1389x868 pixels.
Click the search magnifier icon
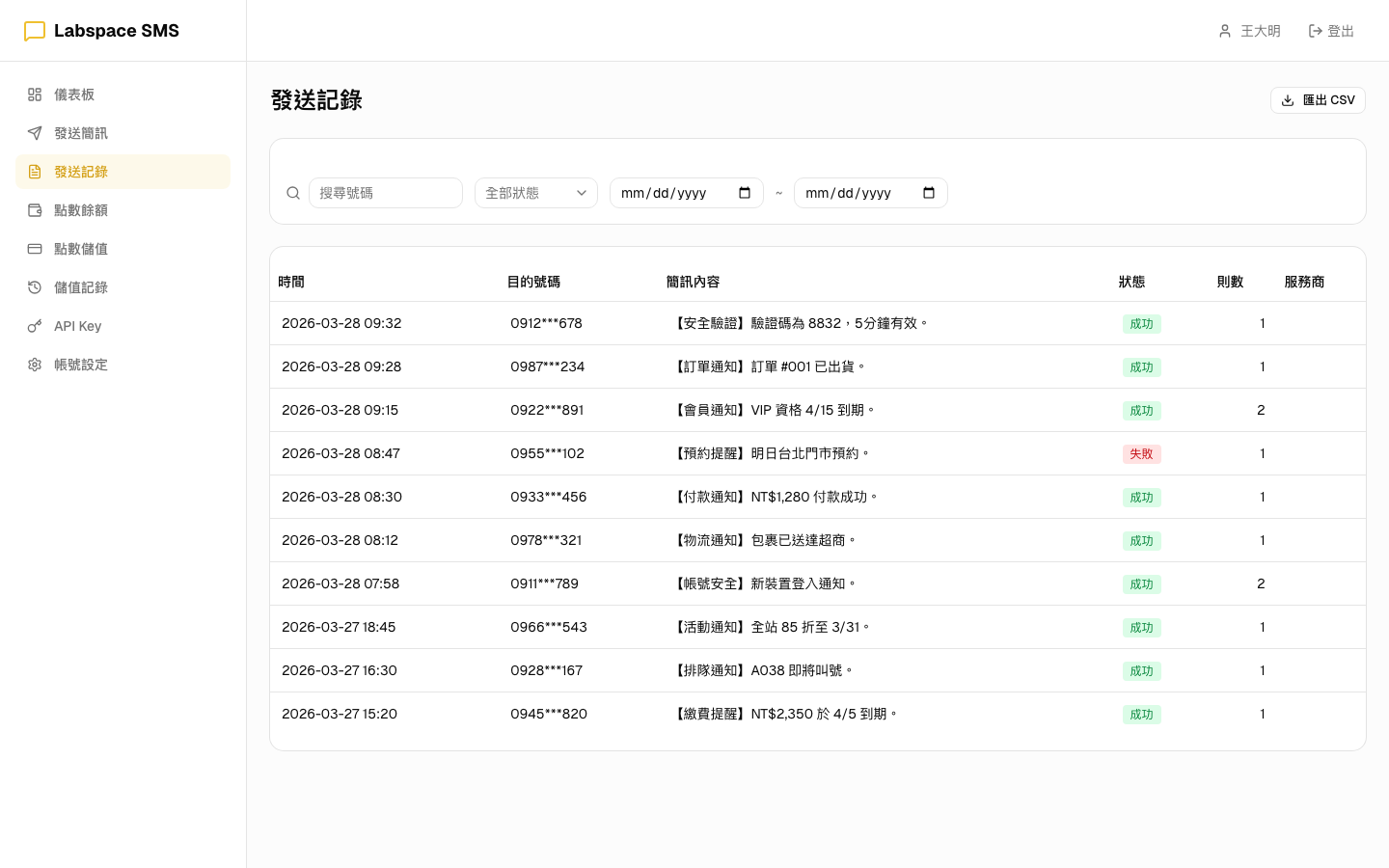tap(293, 193)
